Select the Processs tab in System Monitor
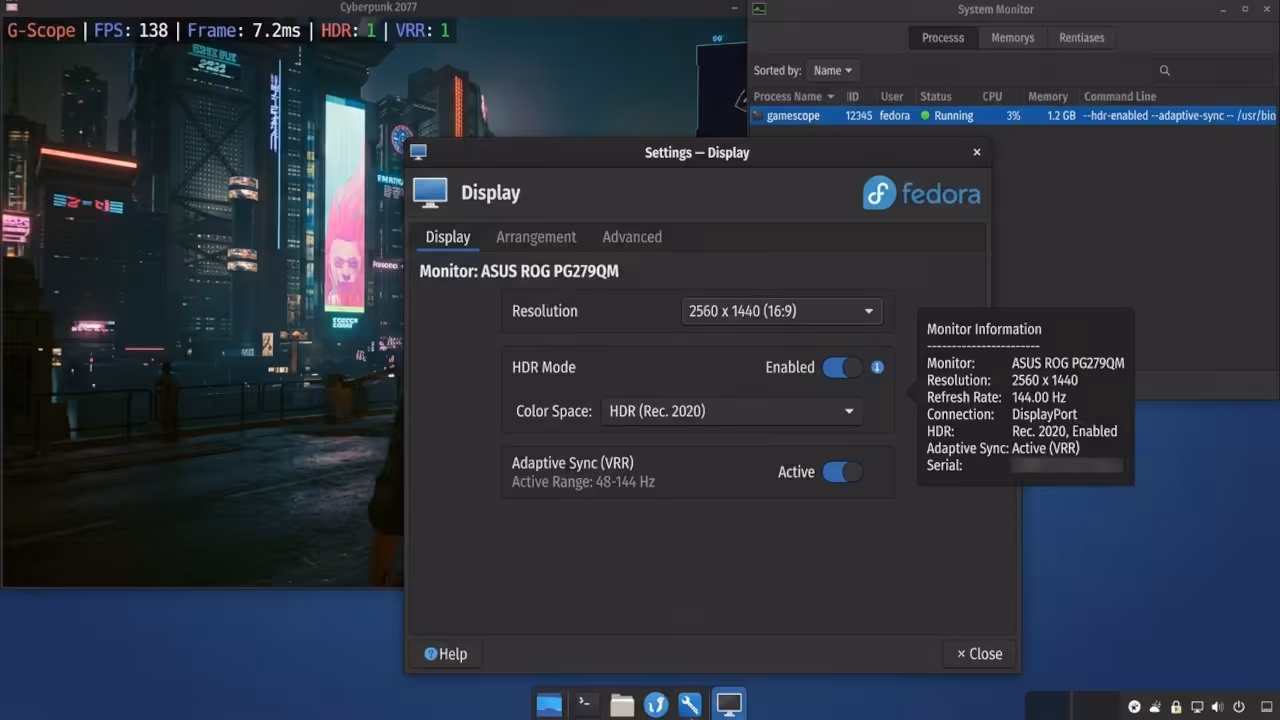Screen dimensions: 1280x720 pos(943,37)
